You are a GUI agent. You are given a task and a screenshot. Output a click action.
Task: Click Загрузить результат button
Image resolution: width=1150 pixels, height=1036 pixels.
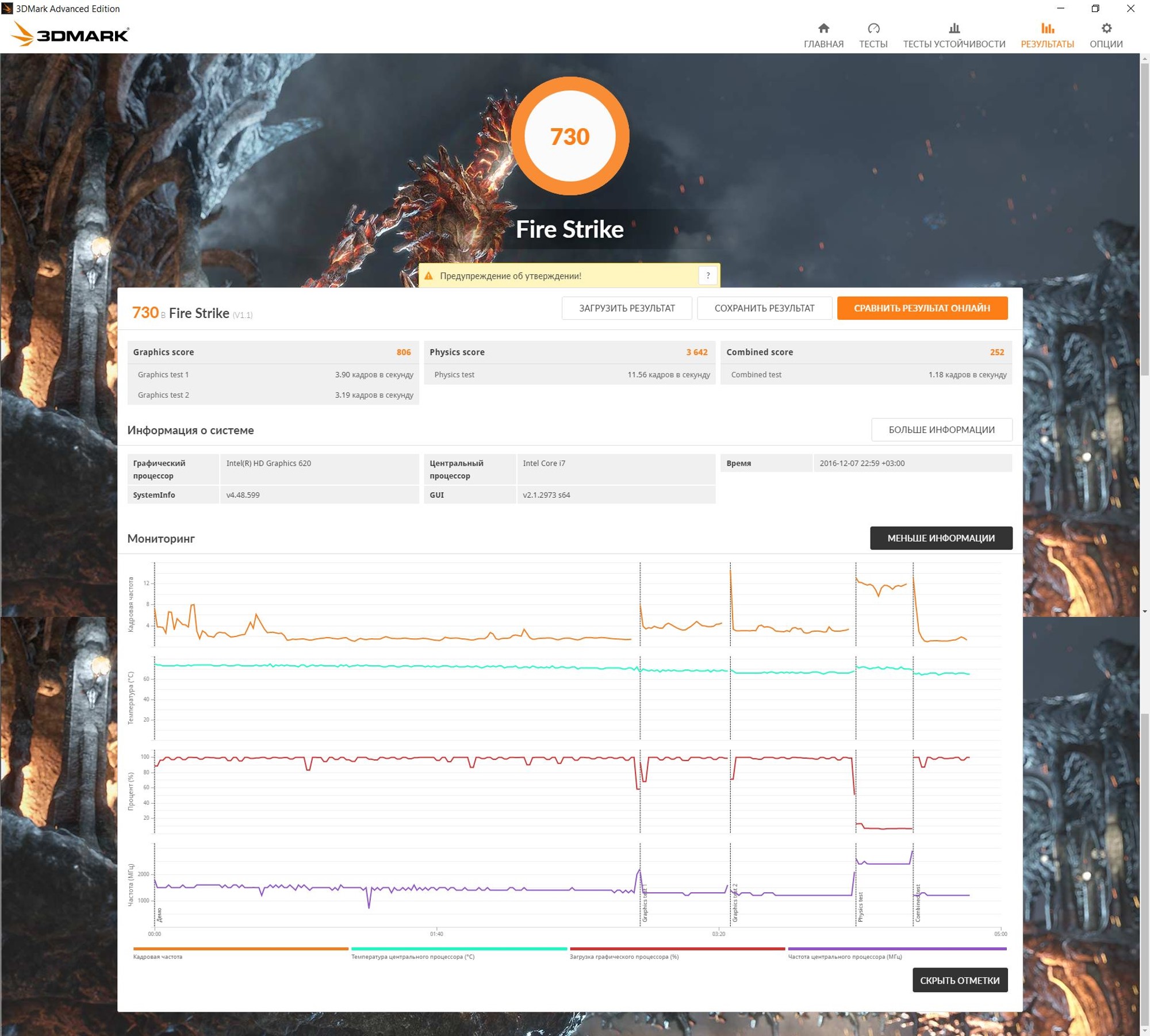[627, 308]
